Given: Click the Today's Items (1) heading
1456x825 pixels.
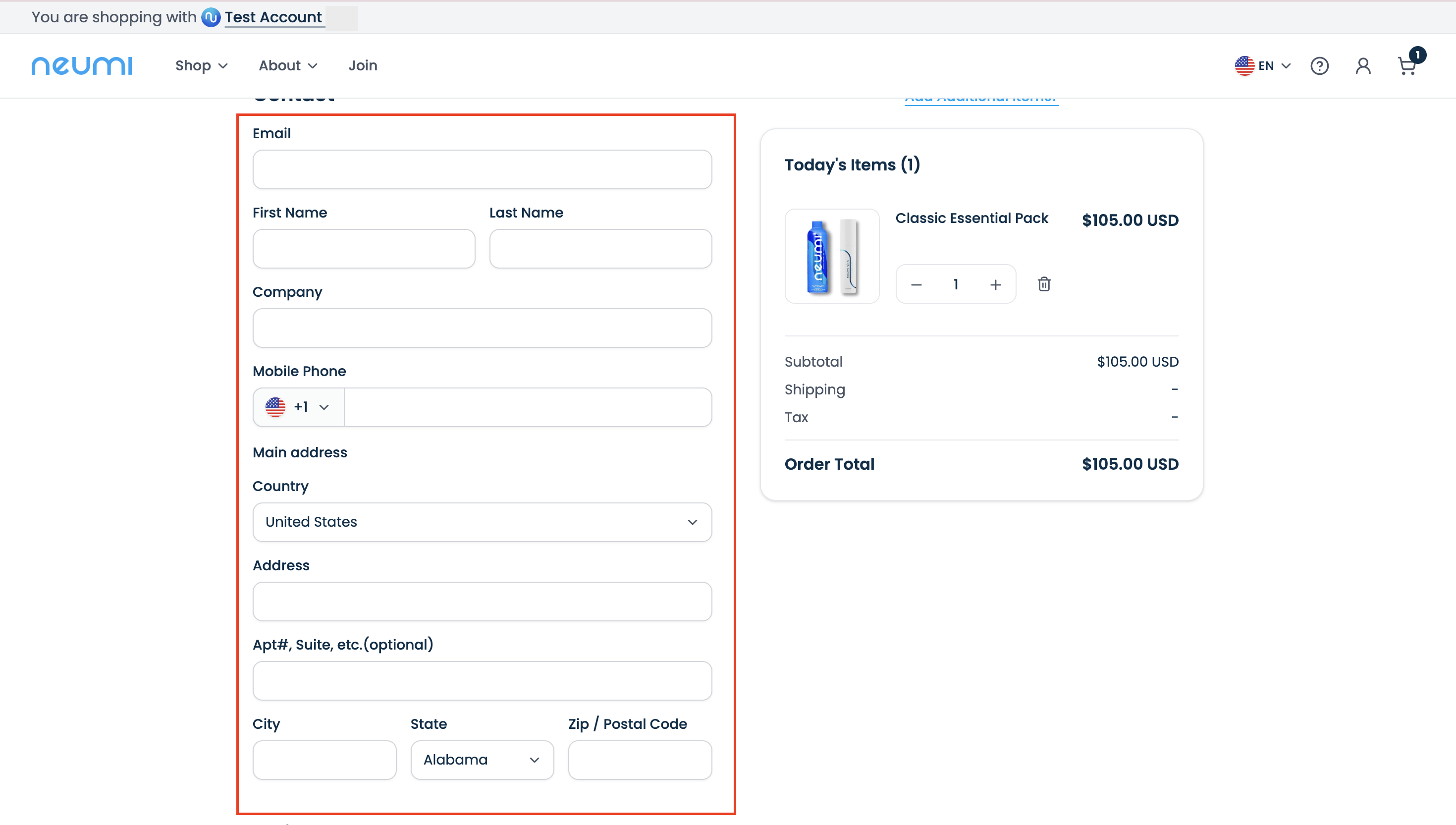Looking at the screenshot, I should (852, 165).
